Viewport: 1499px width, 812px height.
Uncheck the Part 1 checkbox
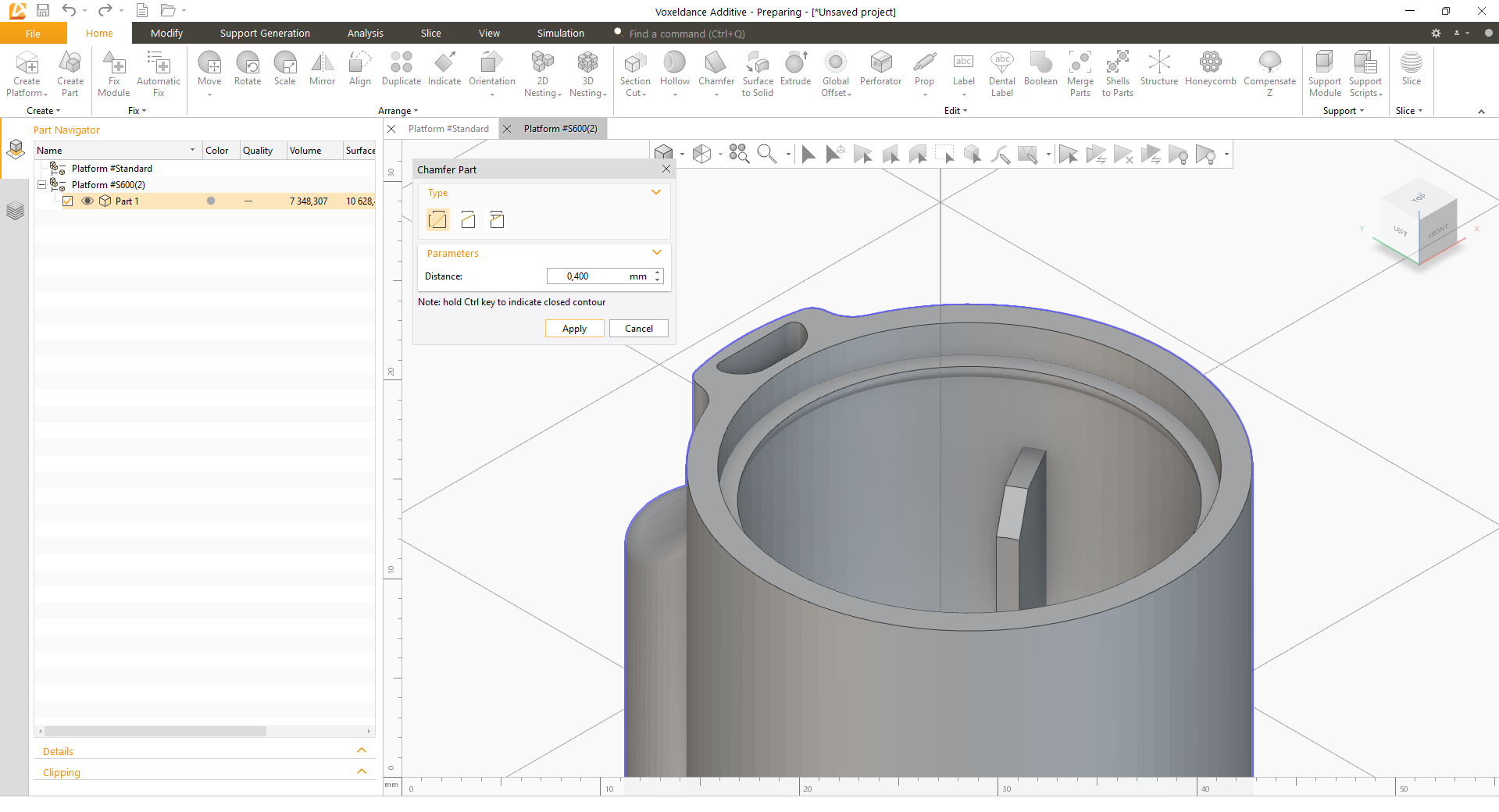click(x=68, y=201)
